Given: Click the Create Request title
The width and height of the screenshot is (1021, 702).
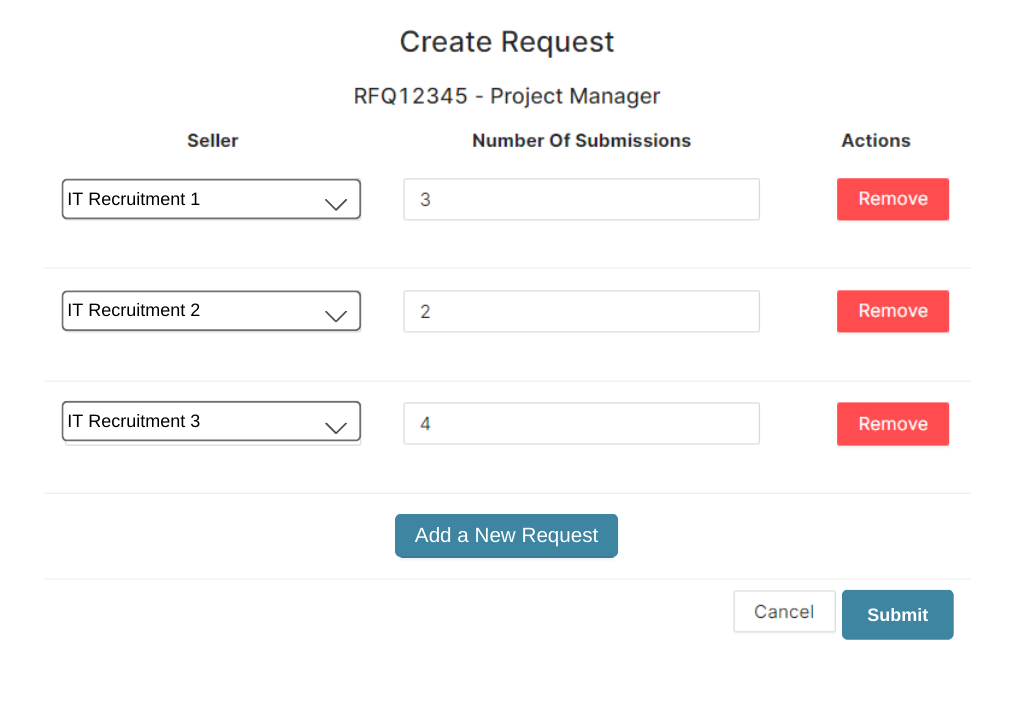Looking at the screenshot, I should coord(507,42).
